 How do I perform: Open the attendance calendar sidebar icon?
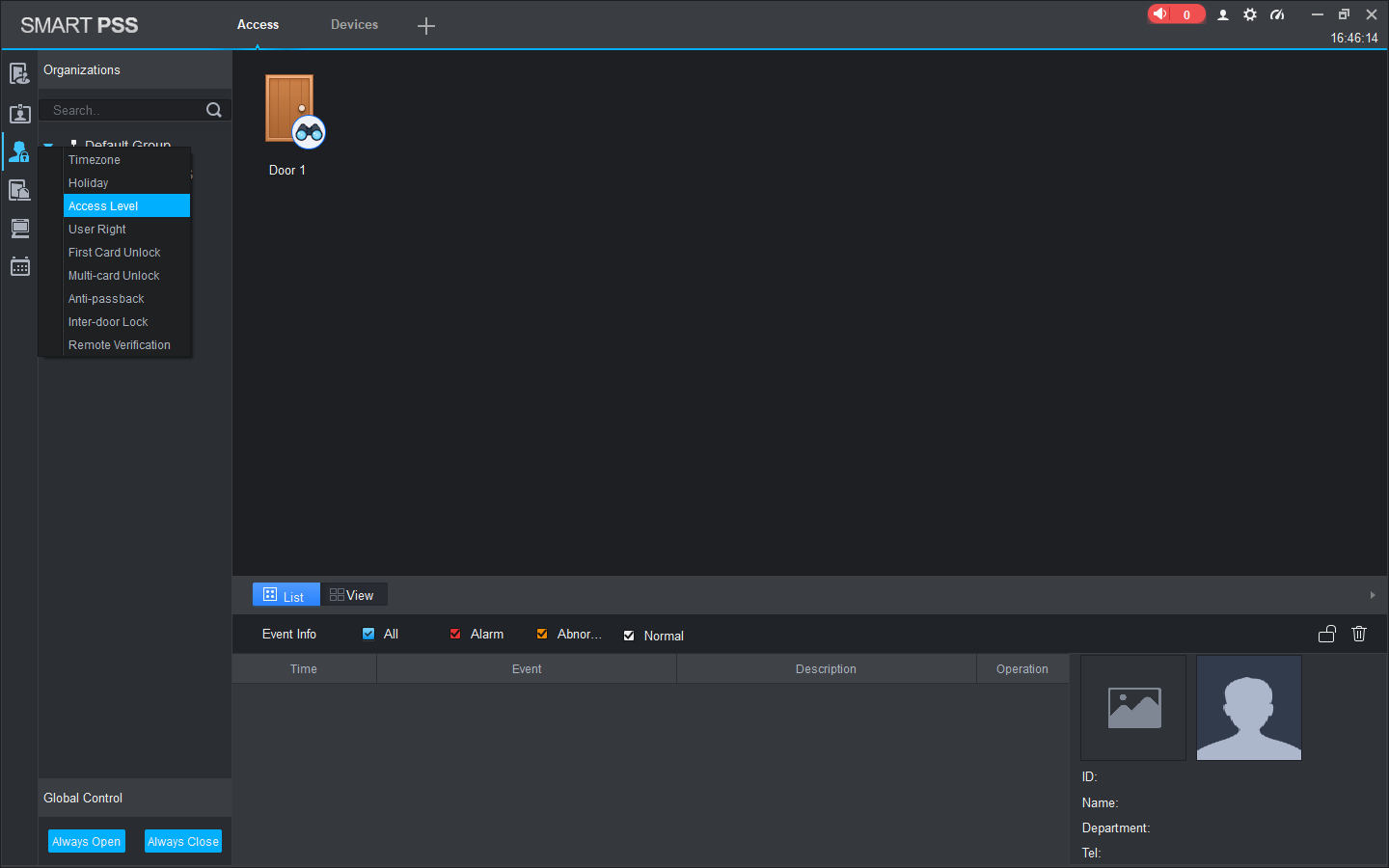coord(19,266)
